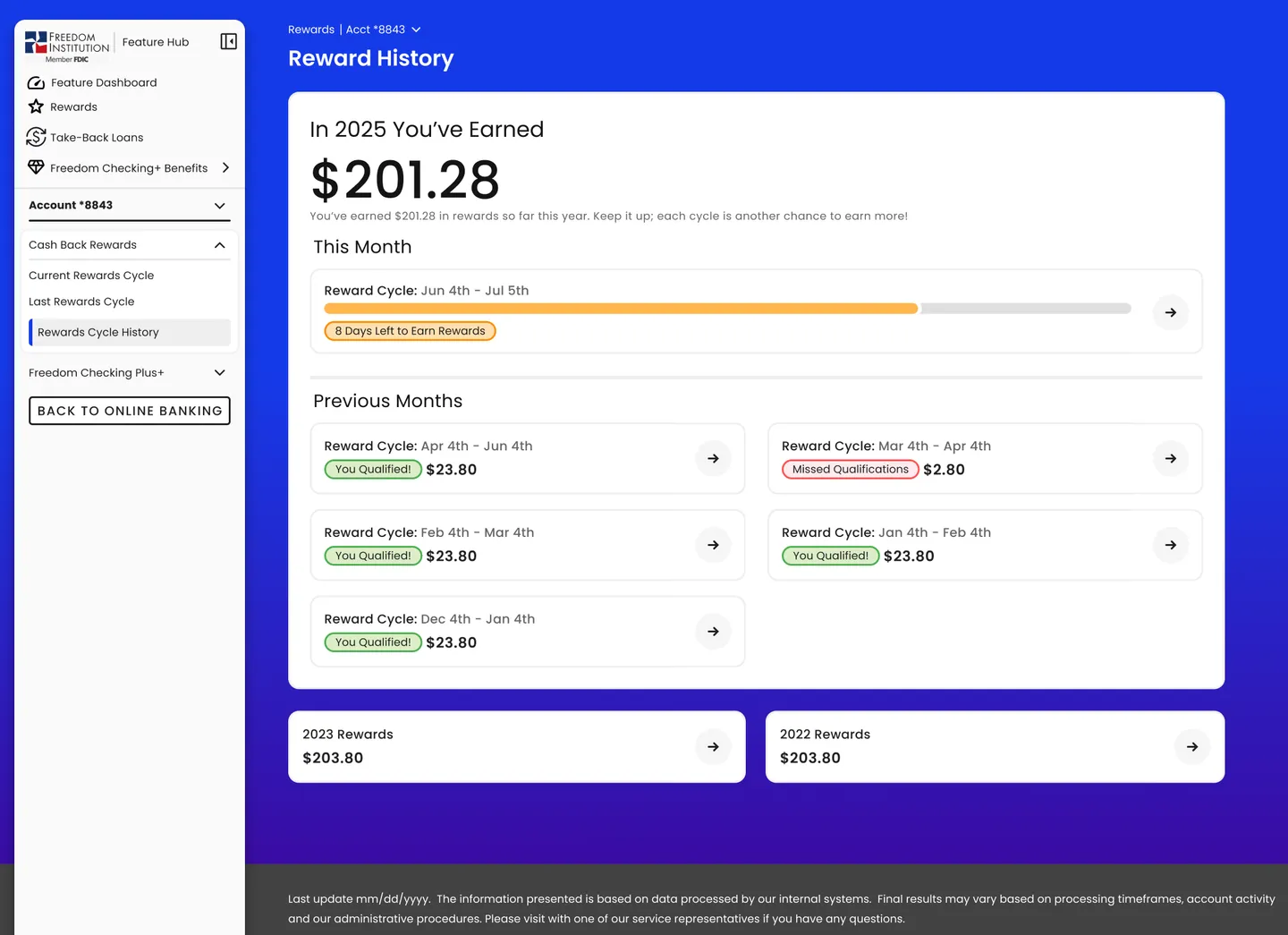Viewport: 1288px width, 935px height.
Task: Click the BACK TO ONLINE BANKING button
Action: 129,411
